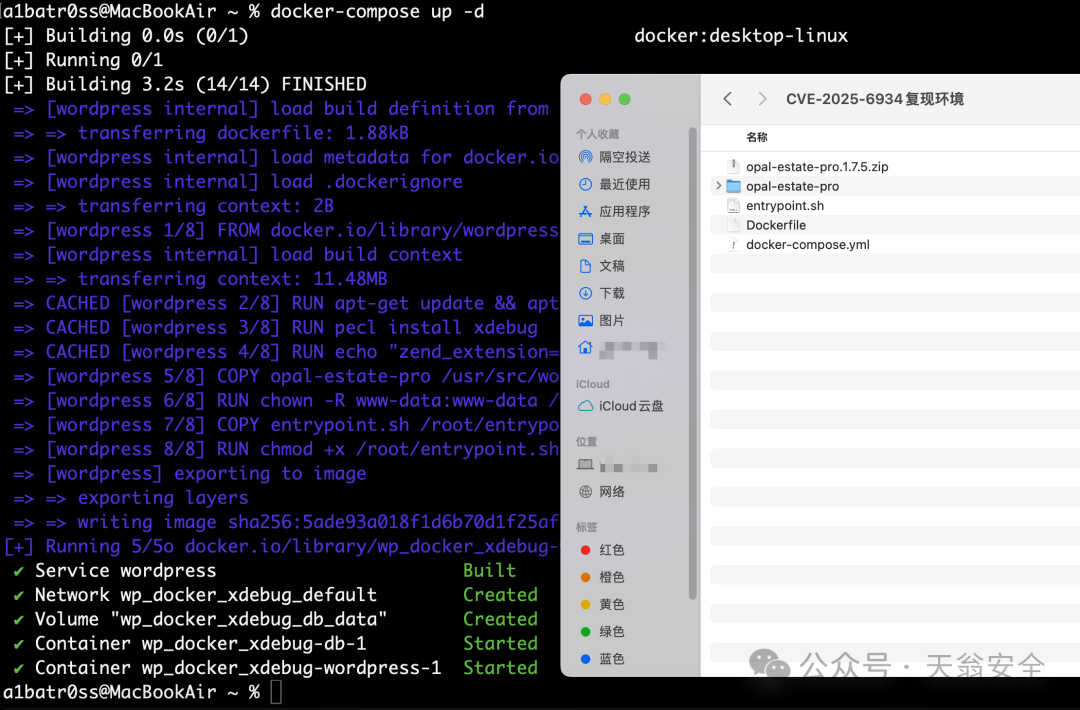
Task: Go to Desktop (桌面) in sidebar
Action: click(x=602, y=239)
